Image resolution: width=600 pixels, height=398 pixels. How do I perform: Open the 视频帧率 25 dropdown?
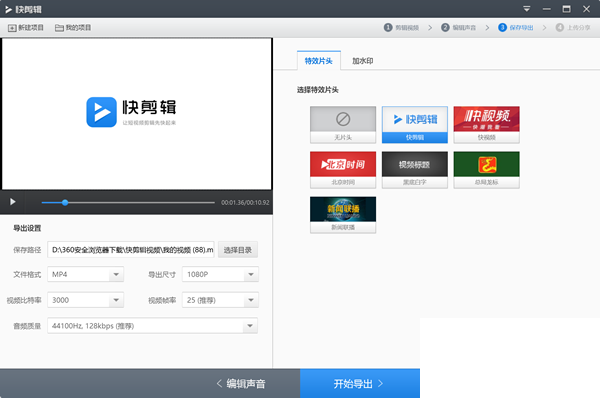(x=220, y=300)
